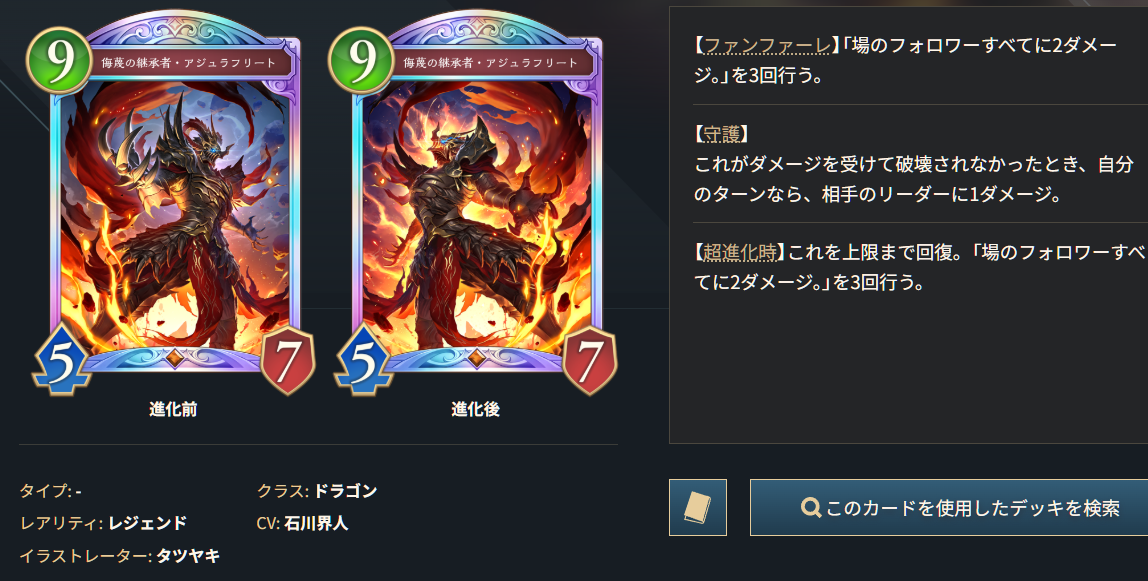Viewport: 1148px width, 581px height.
Task: Click the 進化前 label under the card
Action: pos(174,409)
